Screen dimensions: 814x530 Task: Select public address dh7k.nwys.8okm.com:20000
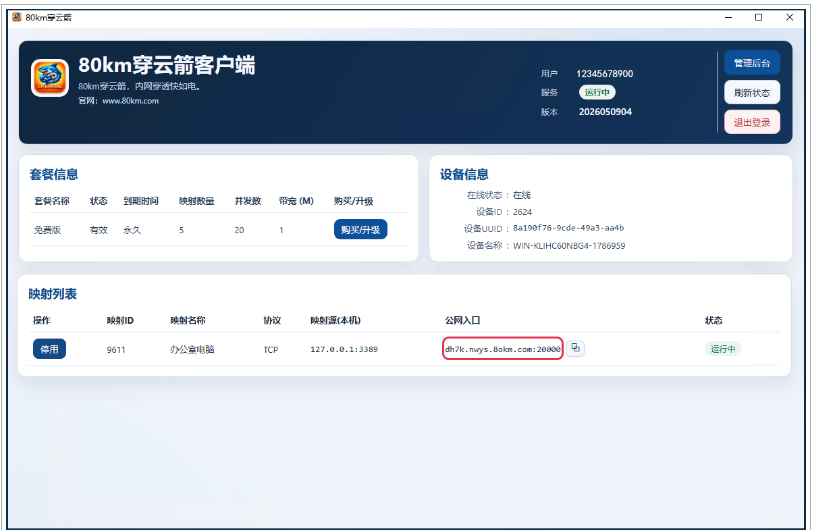503,349
